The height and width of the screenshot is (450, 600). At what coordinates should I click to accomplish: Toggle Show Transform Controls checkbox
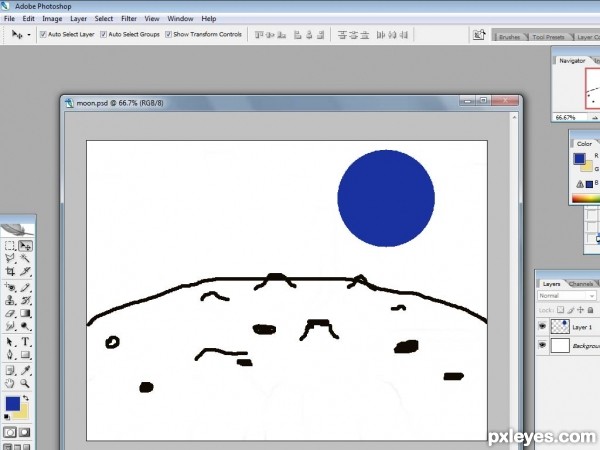pyautogui.click(x=168, y=34)
